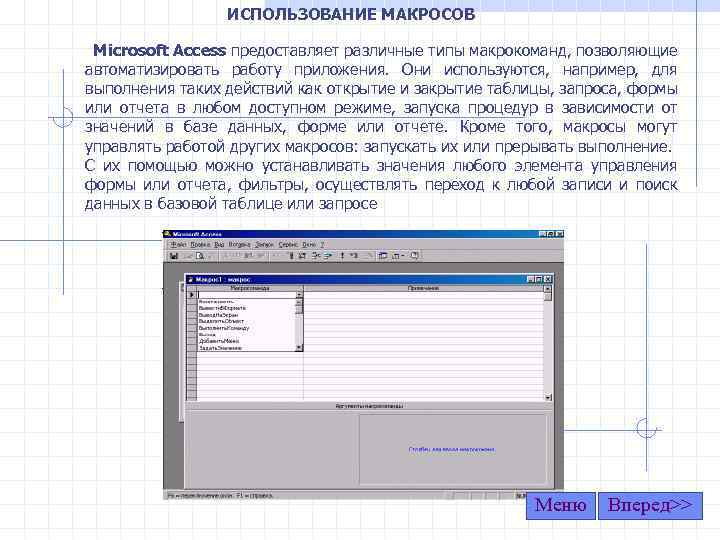Open the ? help menu

322,245
